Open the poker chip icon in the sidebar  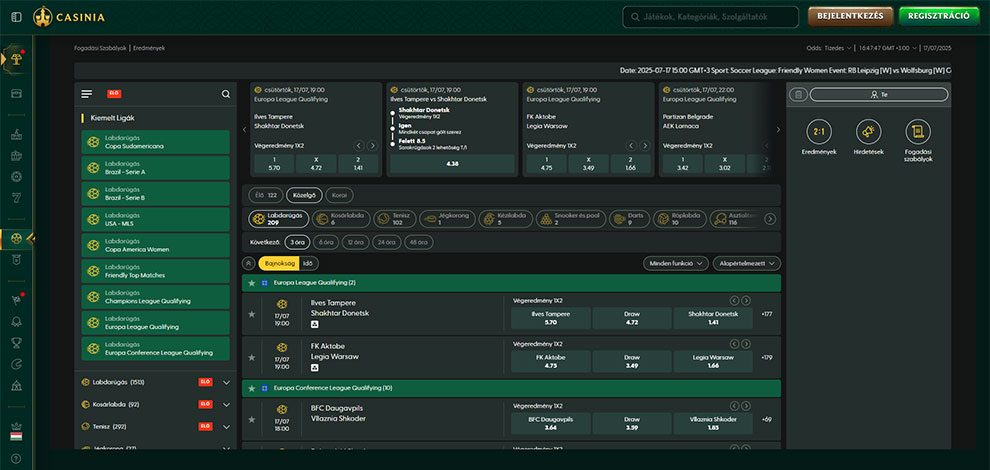[x=16, y=177]
